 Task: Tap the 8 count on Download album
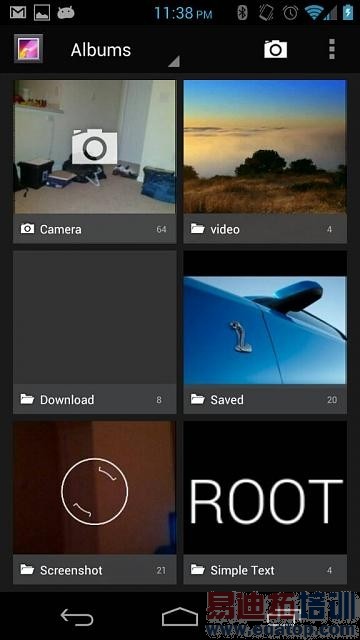[x=159, y=400]
